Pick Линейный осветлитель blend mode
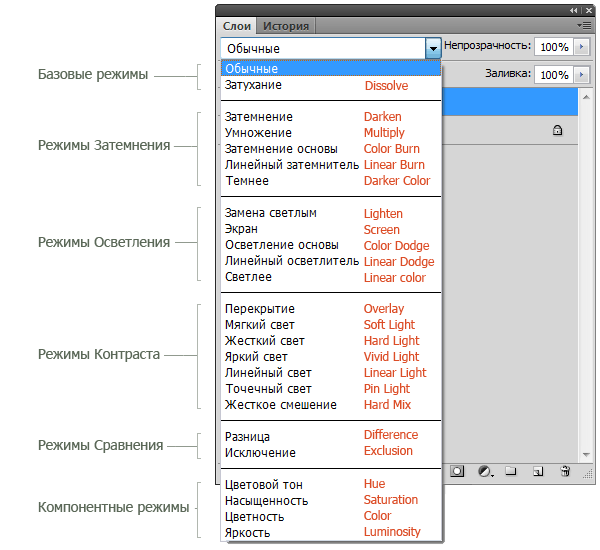This screenshot has width=600, height=550. tap(331, 261)
